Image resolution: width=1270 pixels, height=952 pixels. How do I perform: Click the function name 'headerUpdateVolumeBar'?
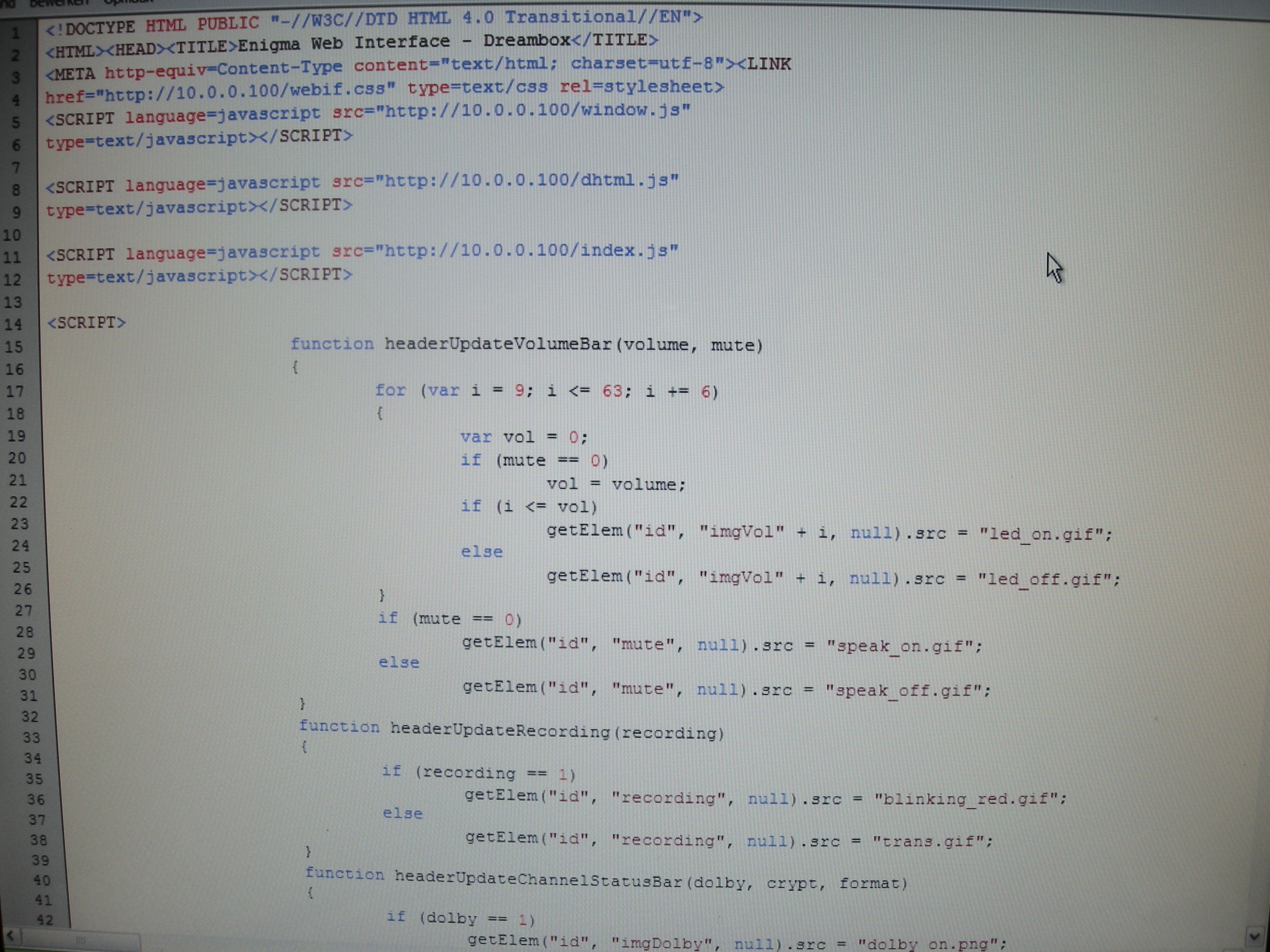tap(498, 344)
